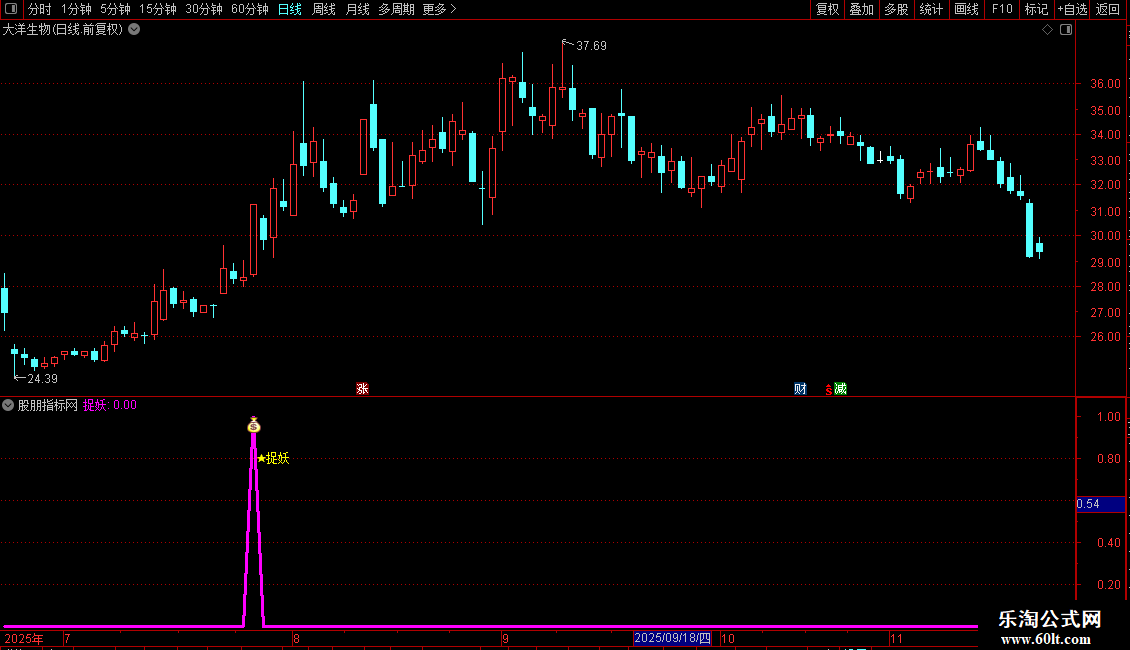Click the 叠加 overlay button

pos(861,9)
